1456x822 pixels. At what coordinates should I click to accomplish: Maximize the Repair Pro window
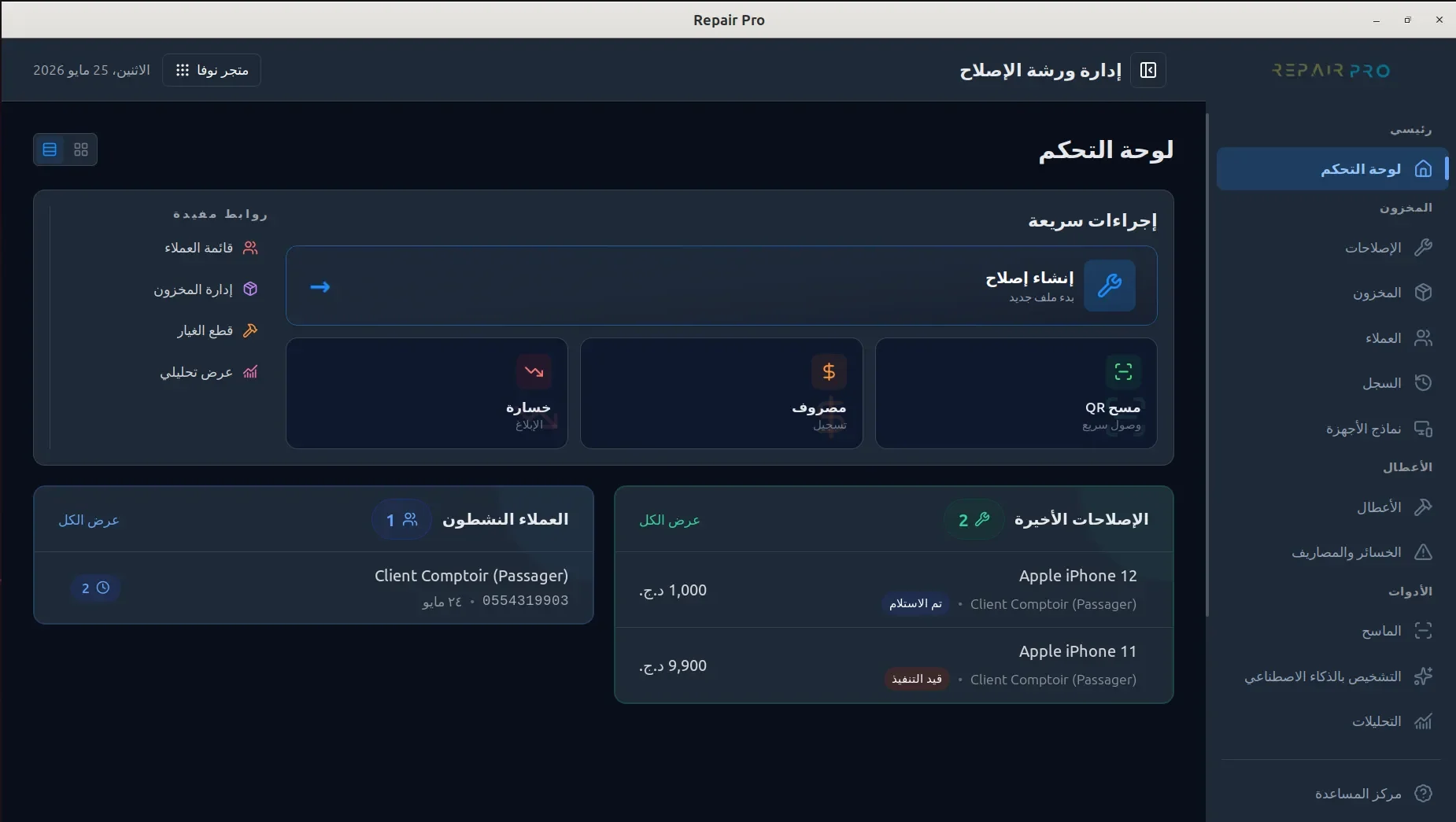pyautogui.click(x=1407, y=20)
